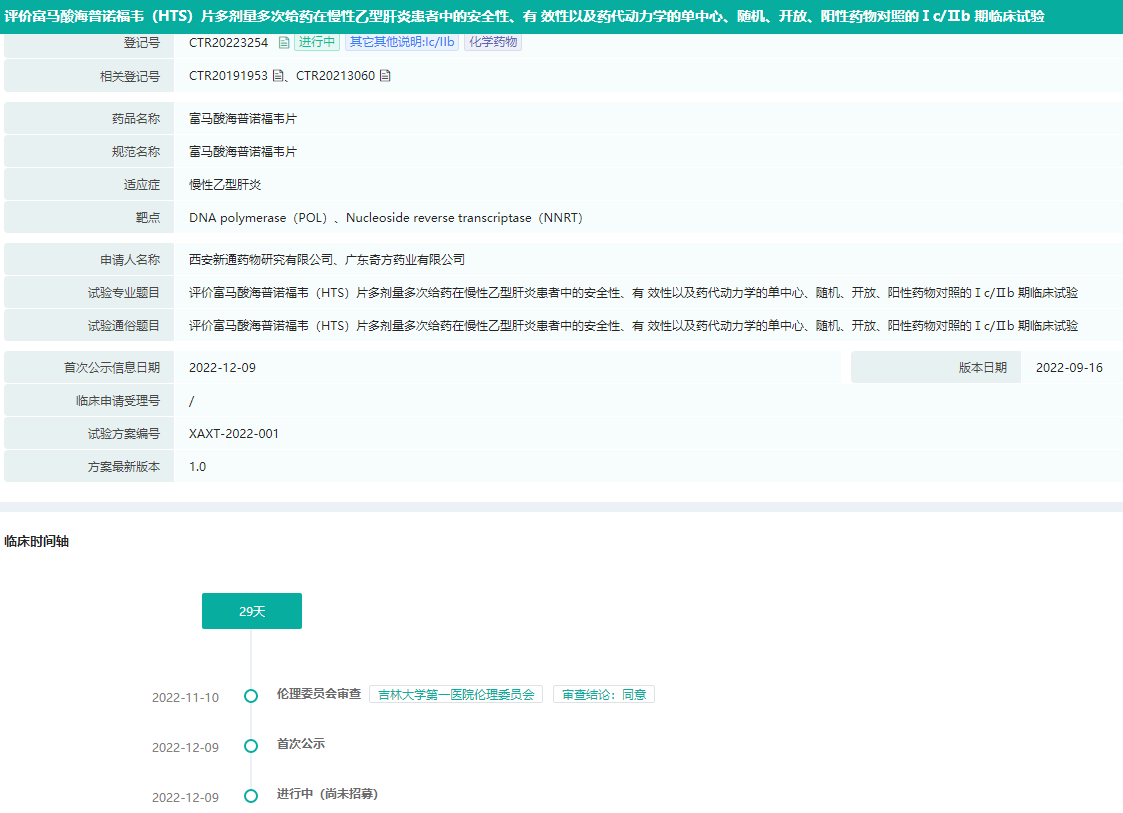Click the green 进行中 status tag
The width and height of the screenshot is (1123, 813).
click(316, 42)
